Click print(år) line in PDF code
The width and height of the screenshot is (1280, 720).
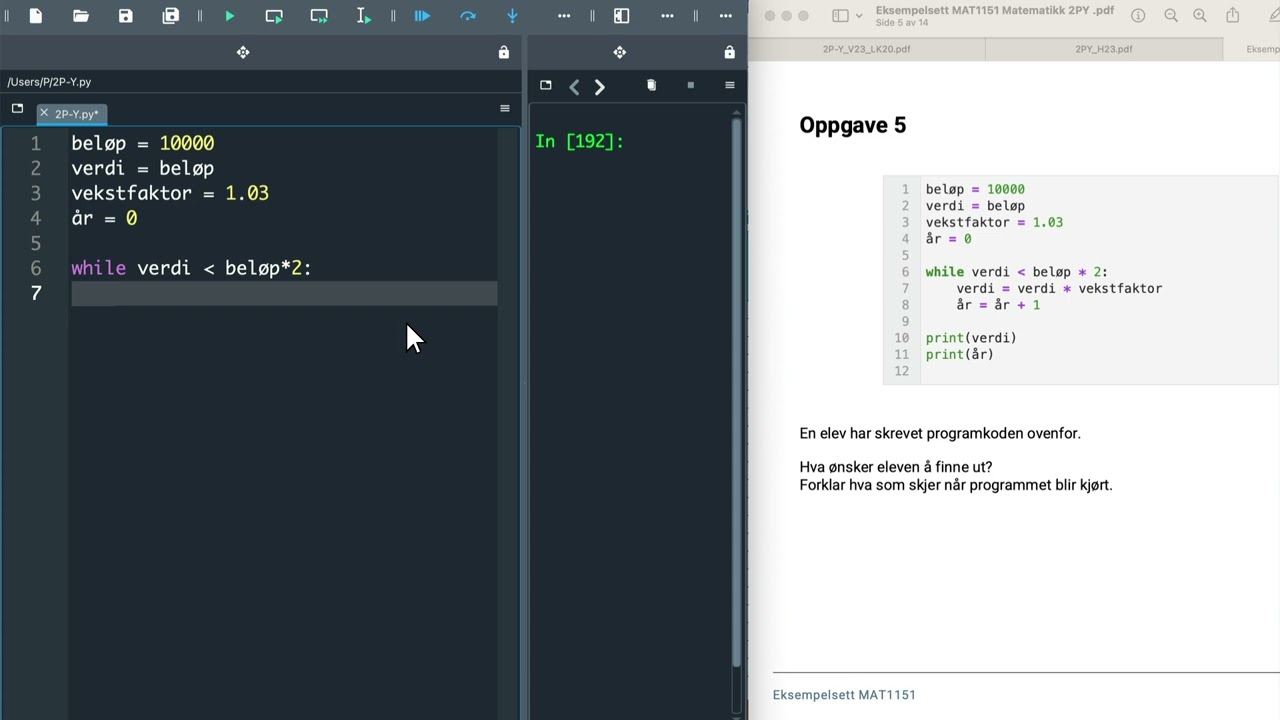[959, 354]
